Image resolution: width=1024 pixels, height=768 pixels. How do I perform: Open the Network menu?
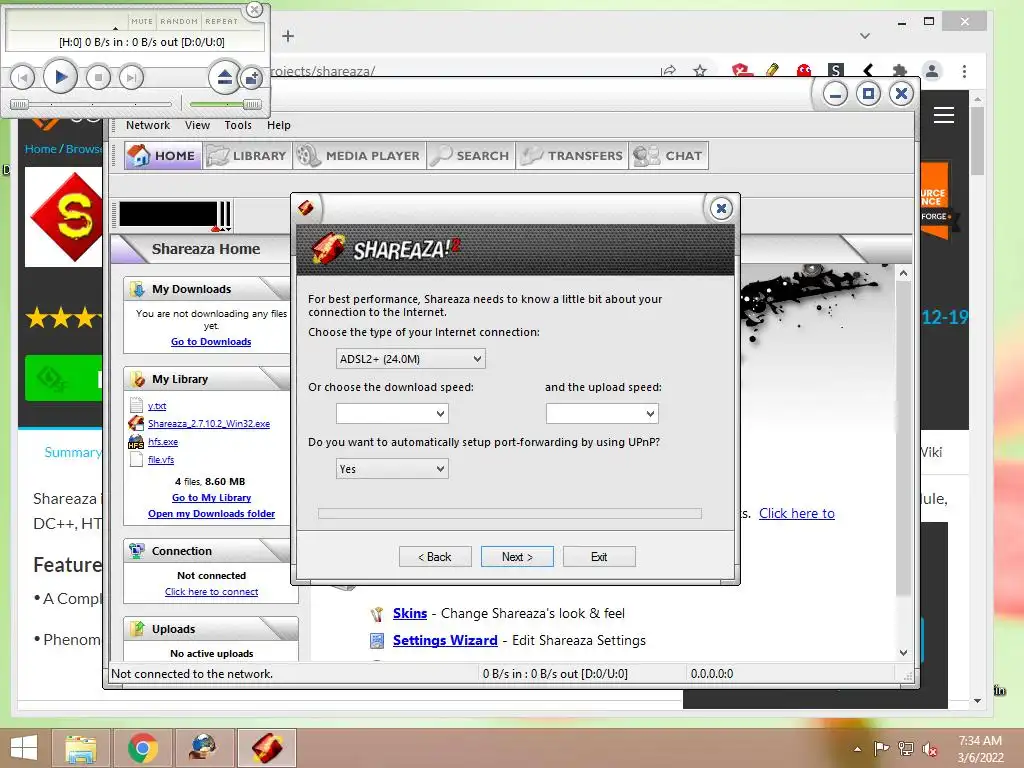(148, 125)
